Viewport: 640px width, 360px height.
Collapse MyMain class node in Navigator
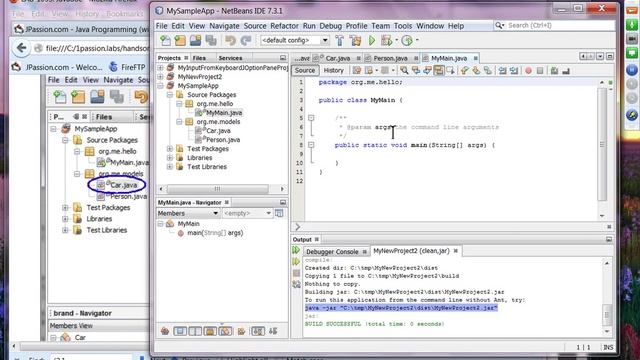tap(160, 224)
